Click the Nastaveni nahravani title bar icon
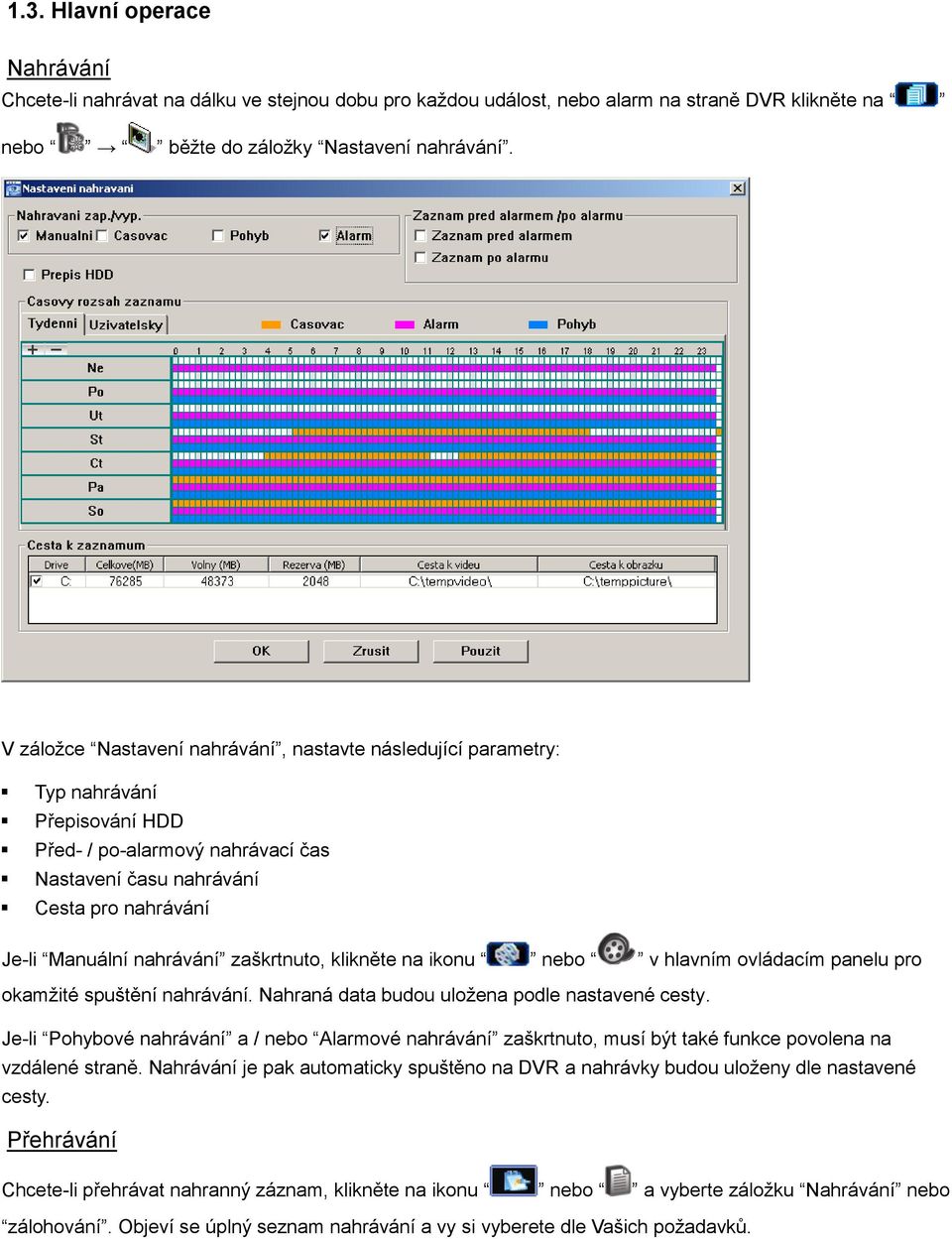The image size is (952, 1239). (14, 188)
